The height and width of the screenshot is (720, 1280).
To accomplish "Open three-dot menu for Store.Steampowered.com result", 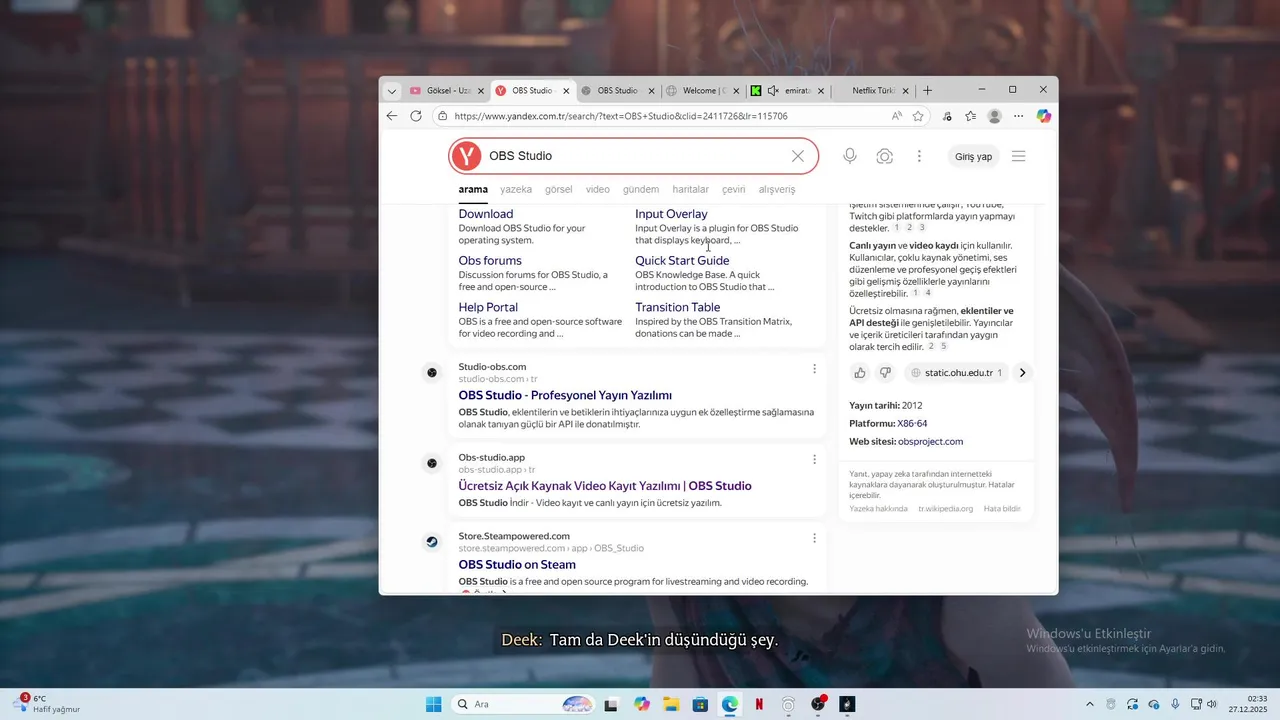I will [x=814, y=538].
